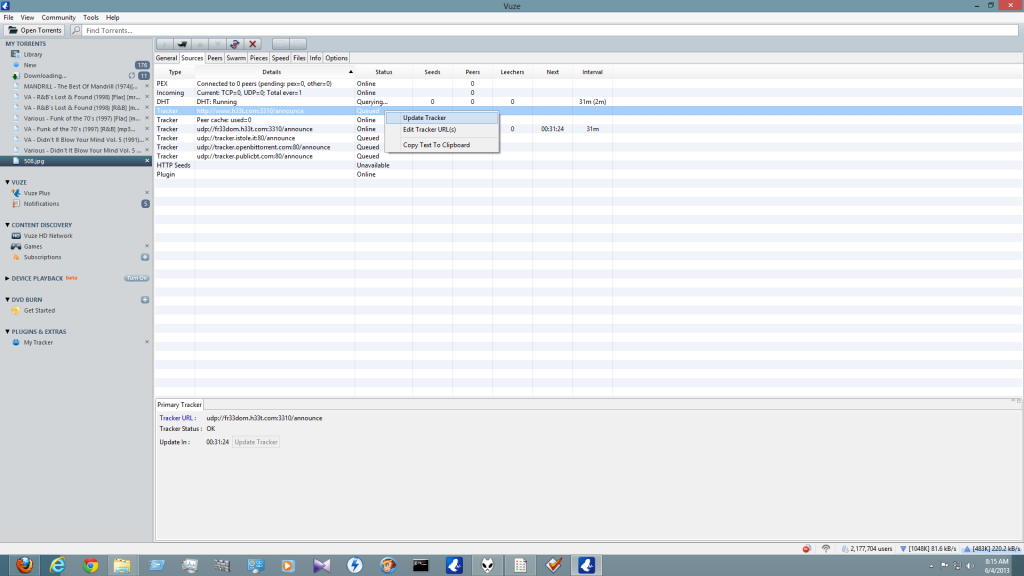Image resolution: width=1024 pixels, height=576 pixels.
Task: Open File Explorer from the taskbar
Action: [122, 565]
